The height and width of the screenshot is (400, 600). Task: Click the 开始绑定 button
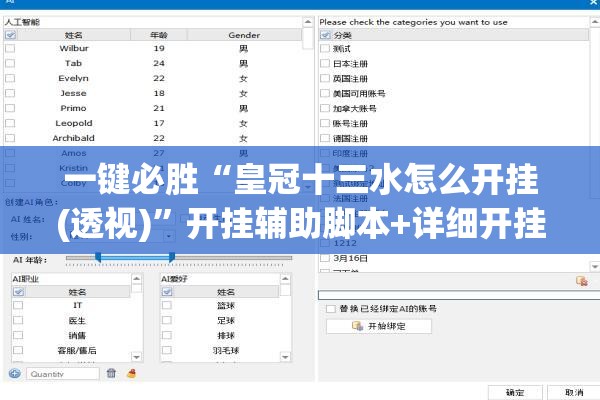click(x=379, y=326)
